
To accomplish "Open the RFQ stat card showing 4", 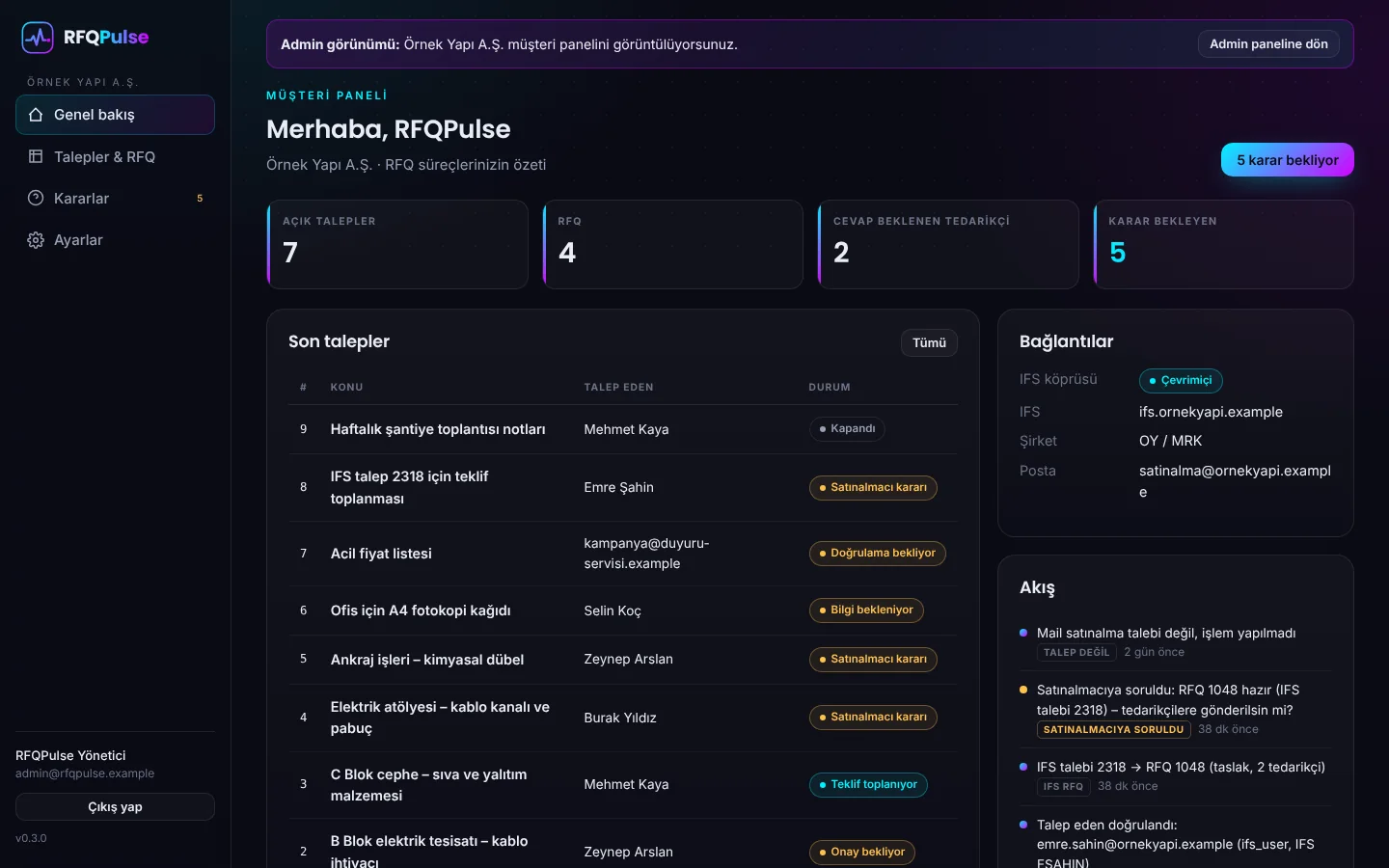I will [673, 244].
